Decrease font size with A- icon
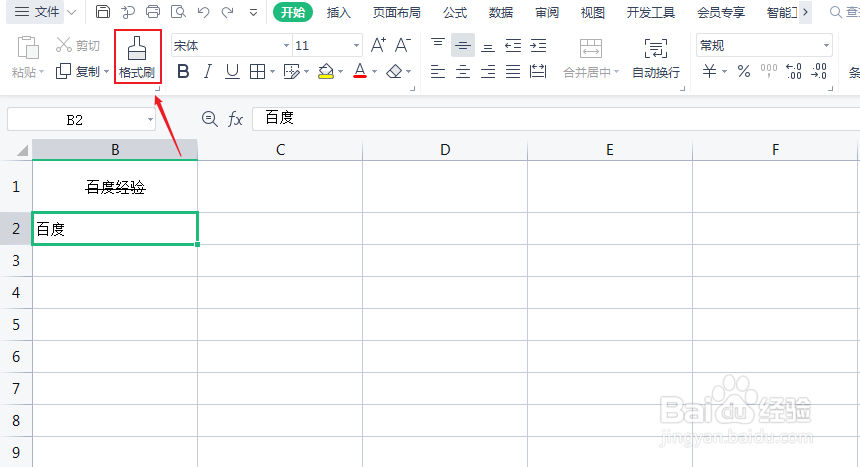 [403, 45]
